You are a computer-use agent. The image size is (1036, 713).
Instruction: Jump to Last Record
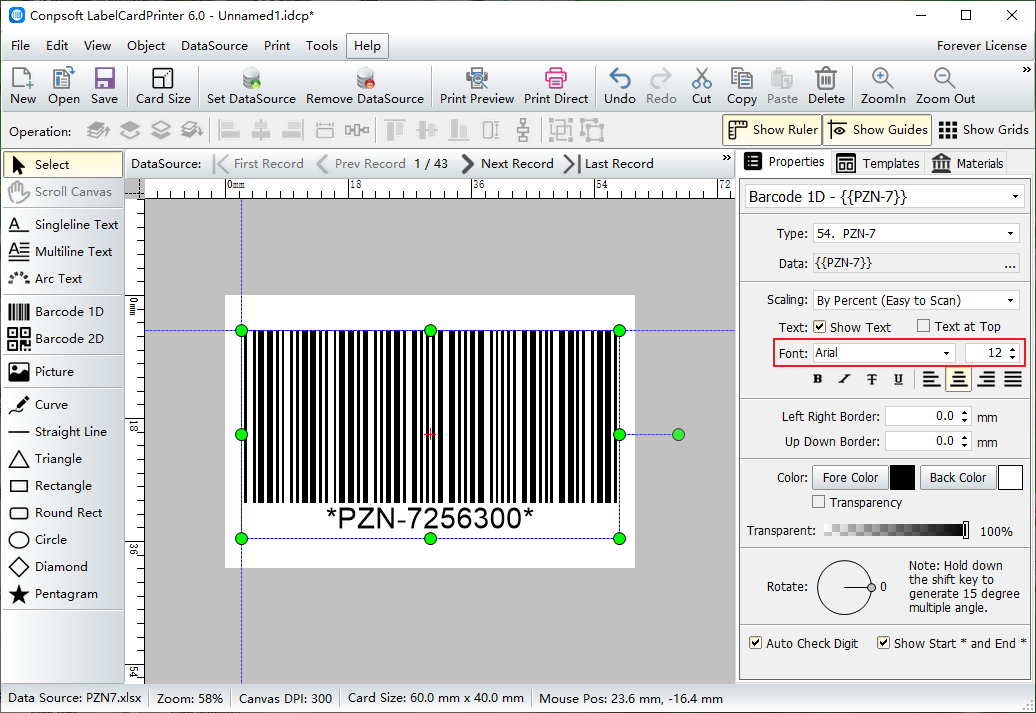(x=609, y=164)
